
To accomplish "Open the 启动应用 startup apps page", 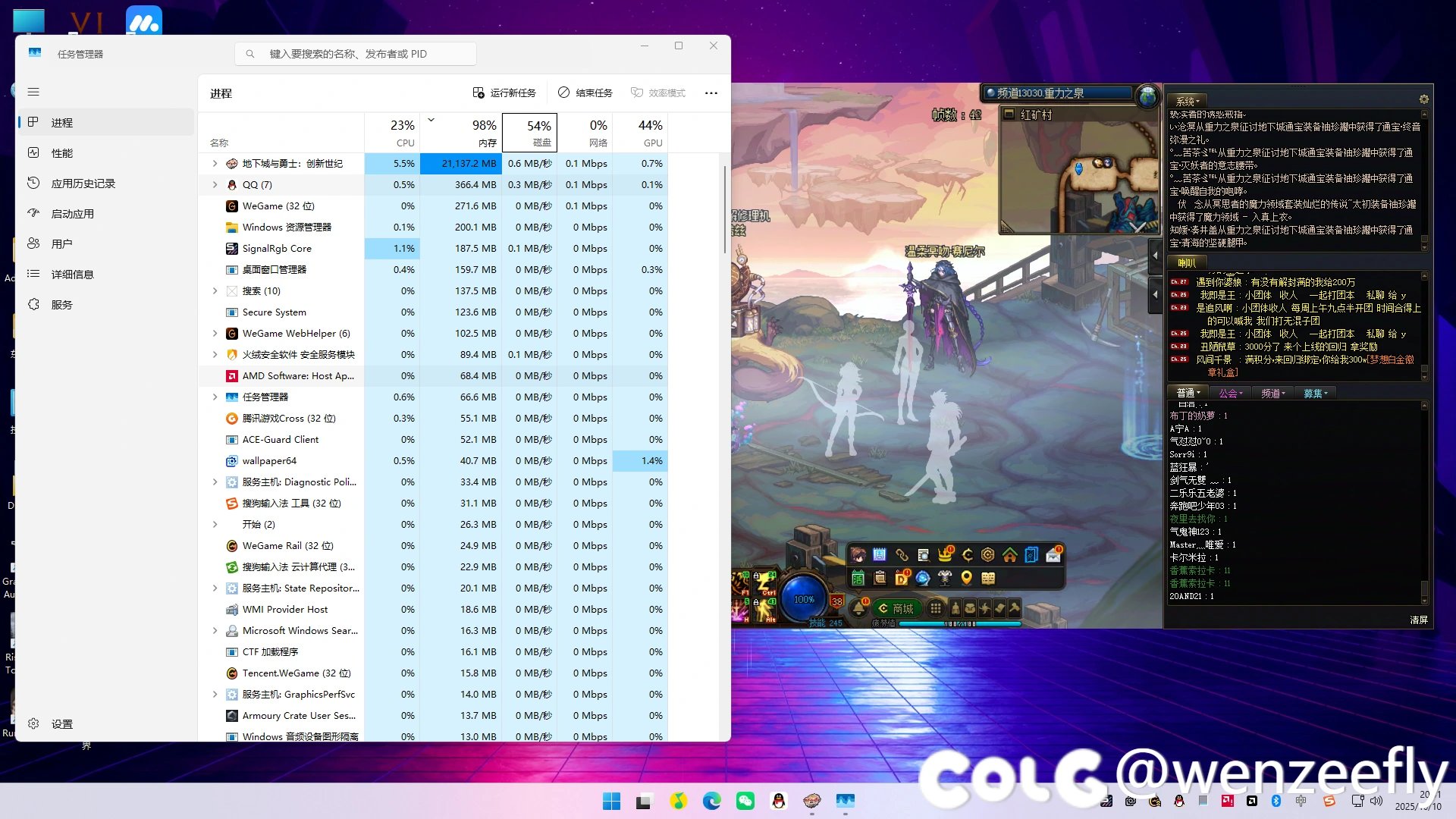I will click(73, 214).
